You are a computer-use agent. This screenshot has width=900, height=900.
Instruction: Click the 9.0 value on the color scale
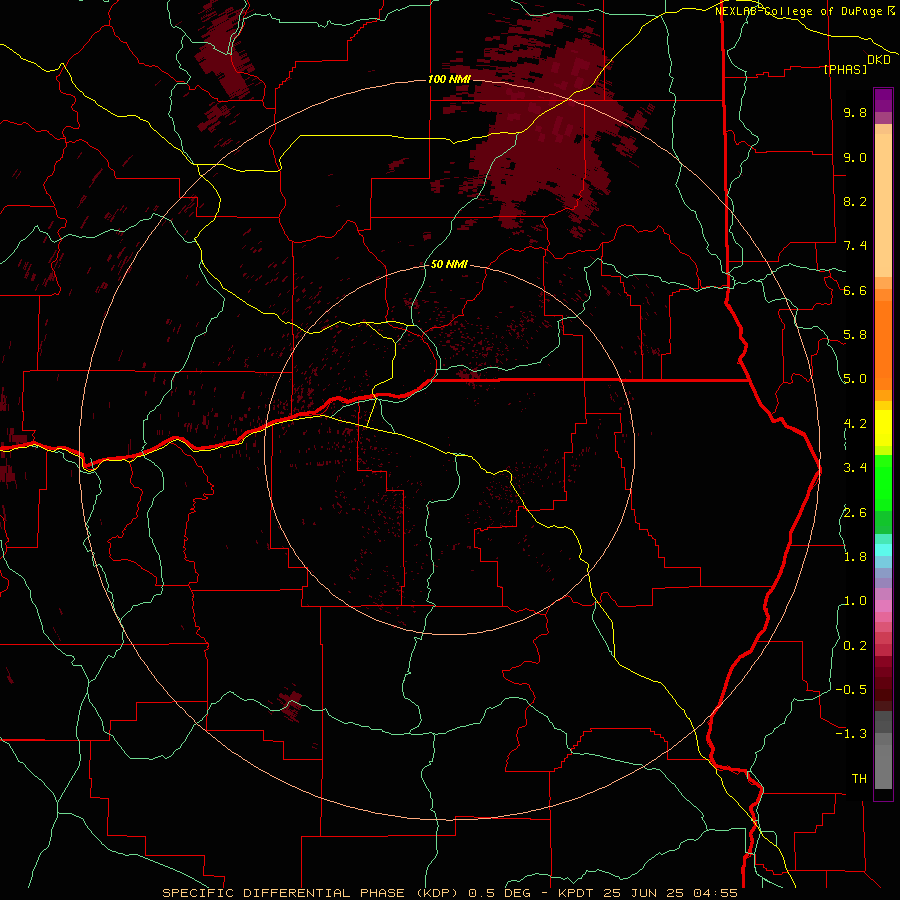855,157
